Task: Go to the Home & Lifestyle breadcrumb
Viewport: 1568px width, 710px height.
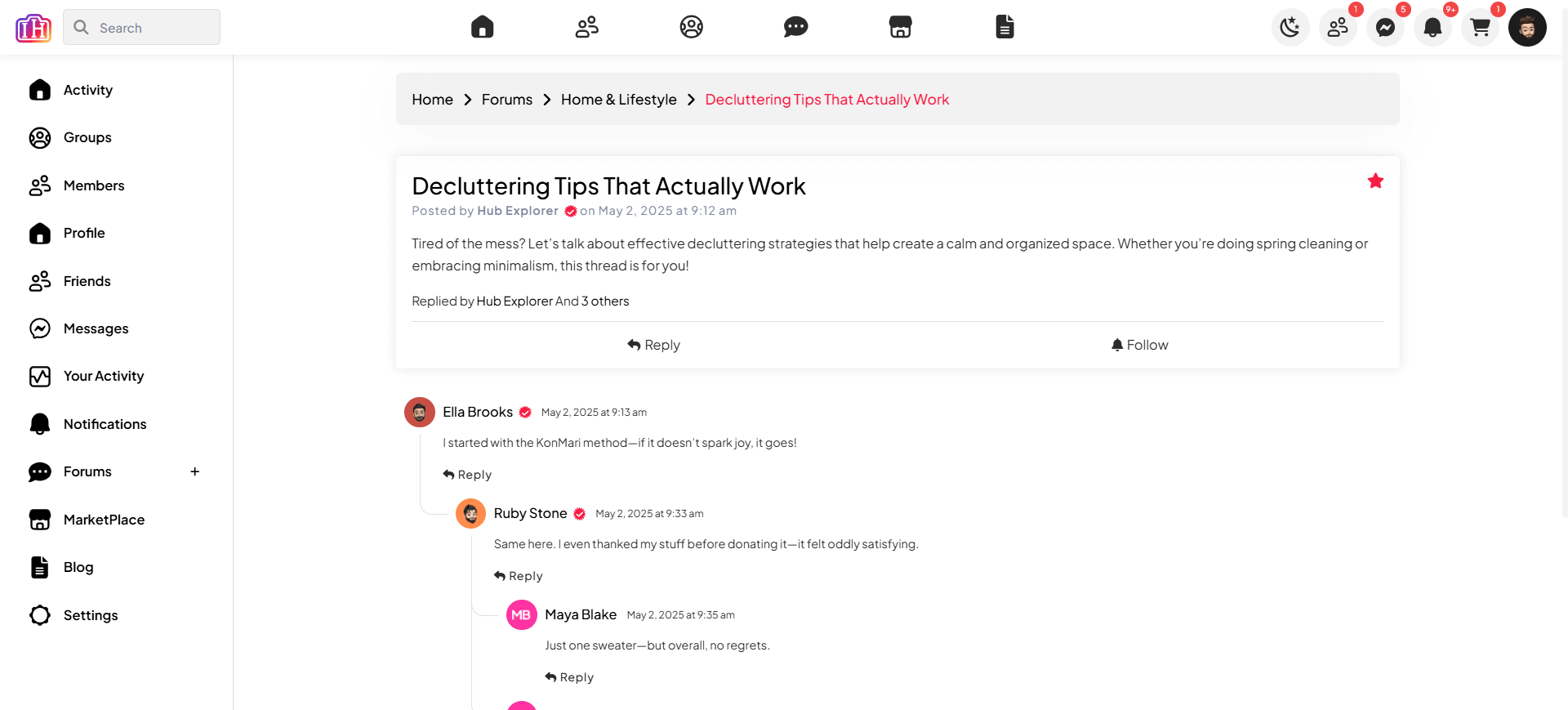Action: coord(618,100)
